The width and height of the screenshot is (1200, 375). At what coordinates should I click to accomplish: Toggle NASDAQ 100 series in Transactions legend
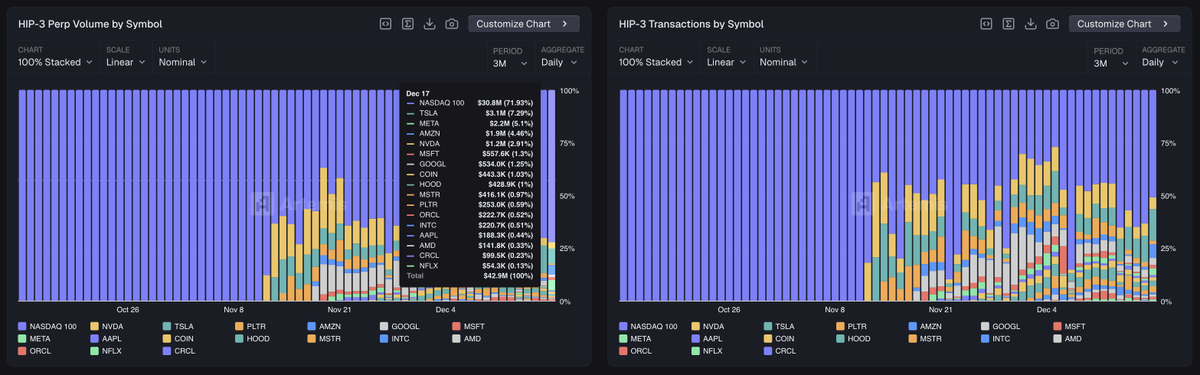click(648, 326)
